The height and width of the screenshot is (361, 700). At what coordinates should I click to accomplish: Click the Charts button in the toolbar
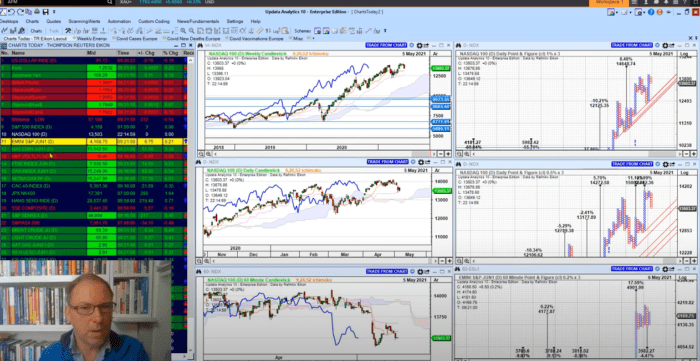coord(36,31)
